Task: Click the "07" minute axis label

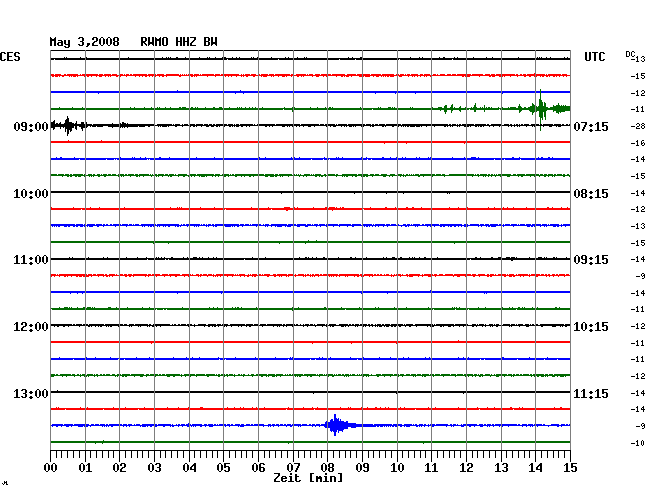Action: tap(293, 467)
